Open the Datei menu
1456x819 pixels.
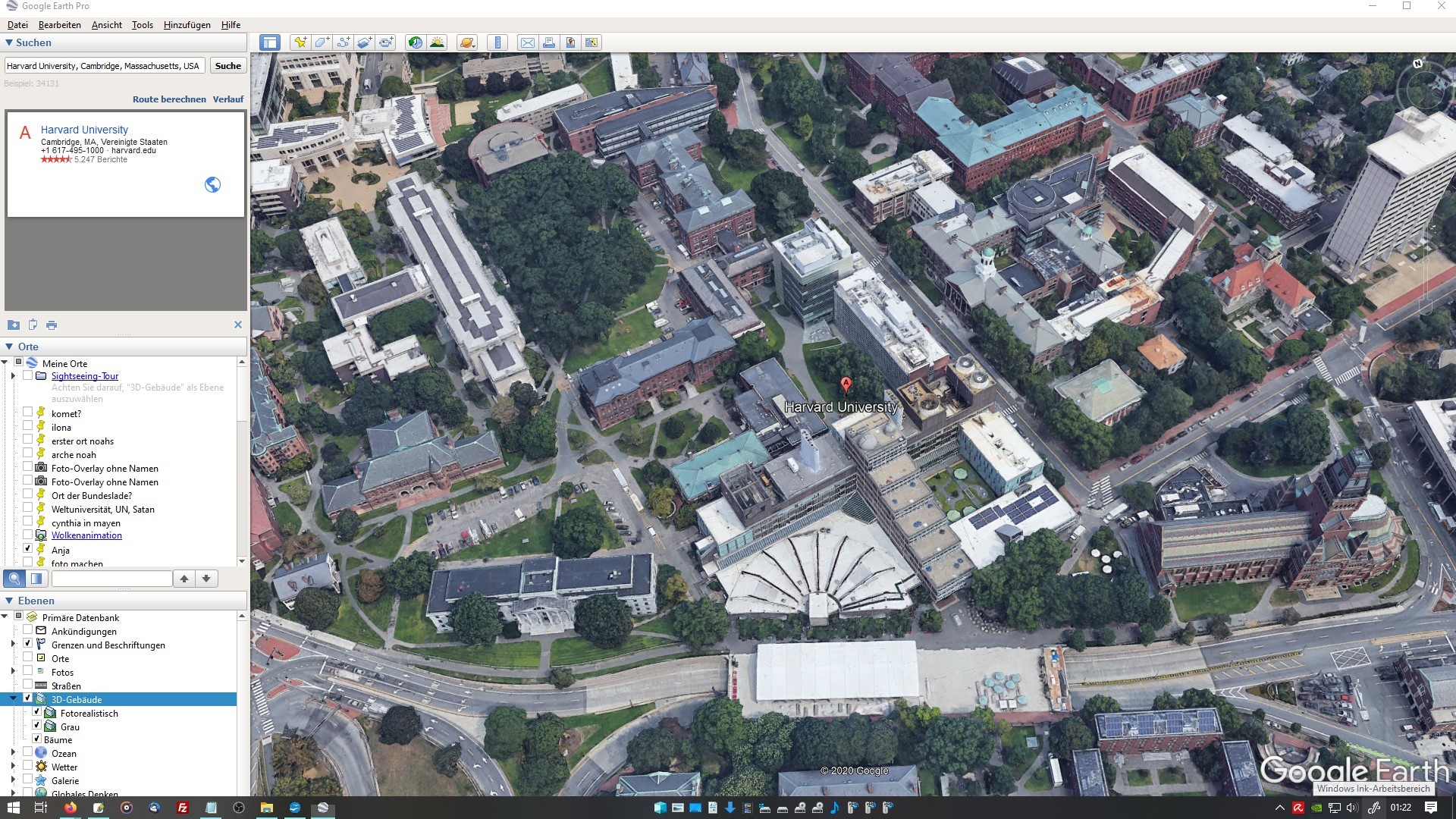[17, 25]
